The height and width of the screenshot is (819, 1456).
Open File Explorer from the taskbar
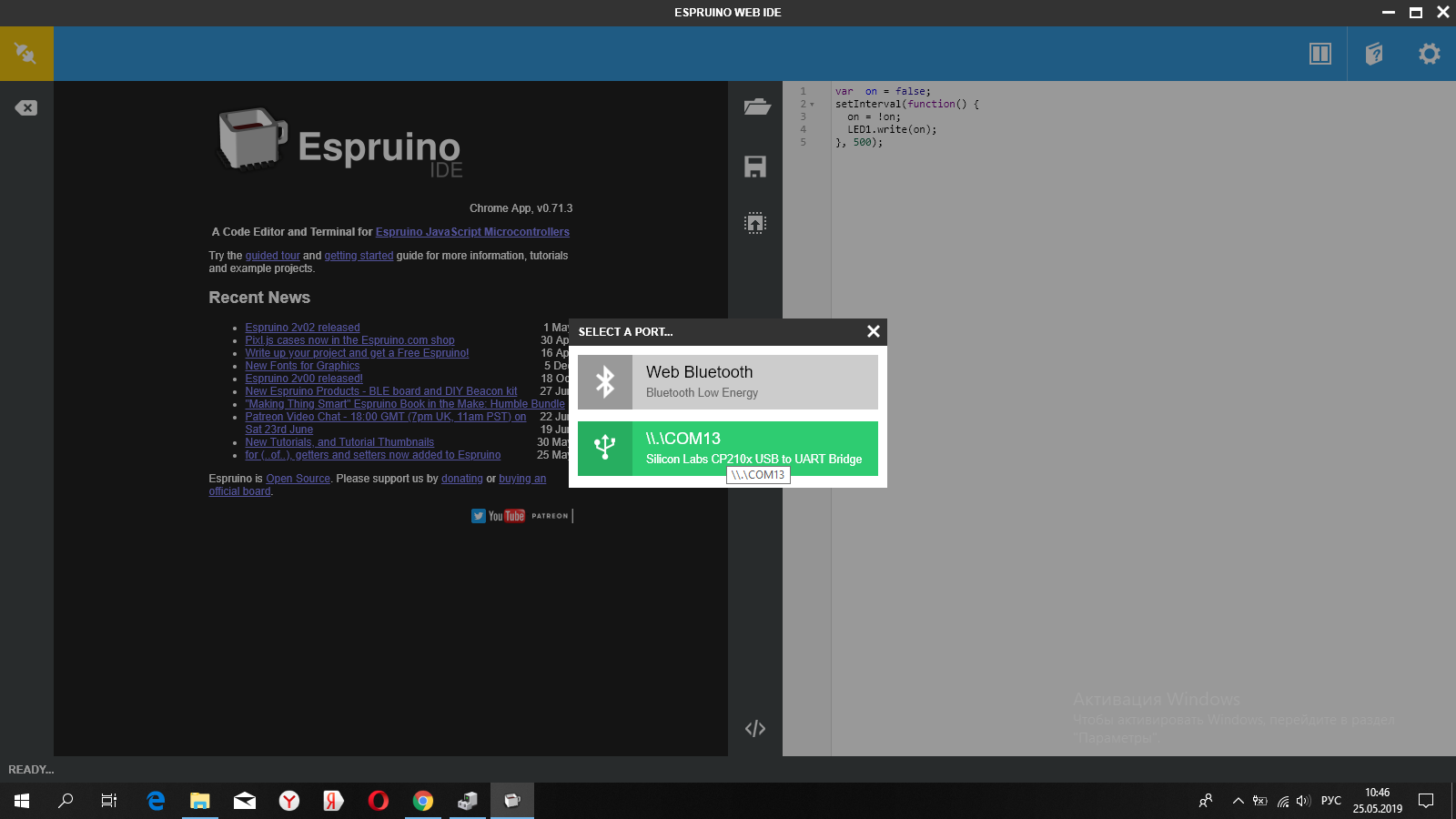[200, 801]
